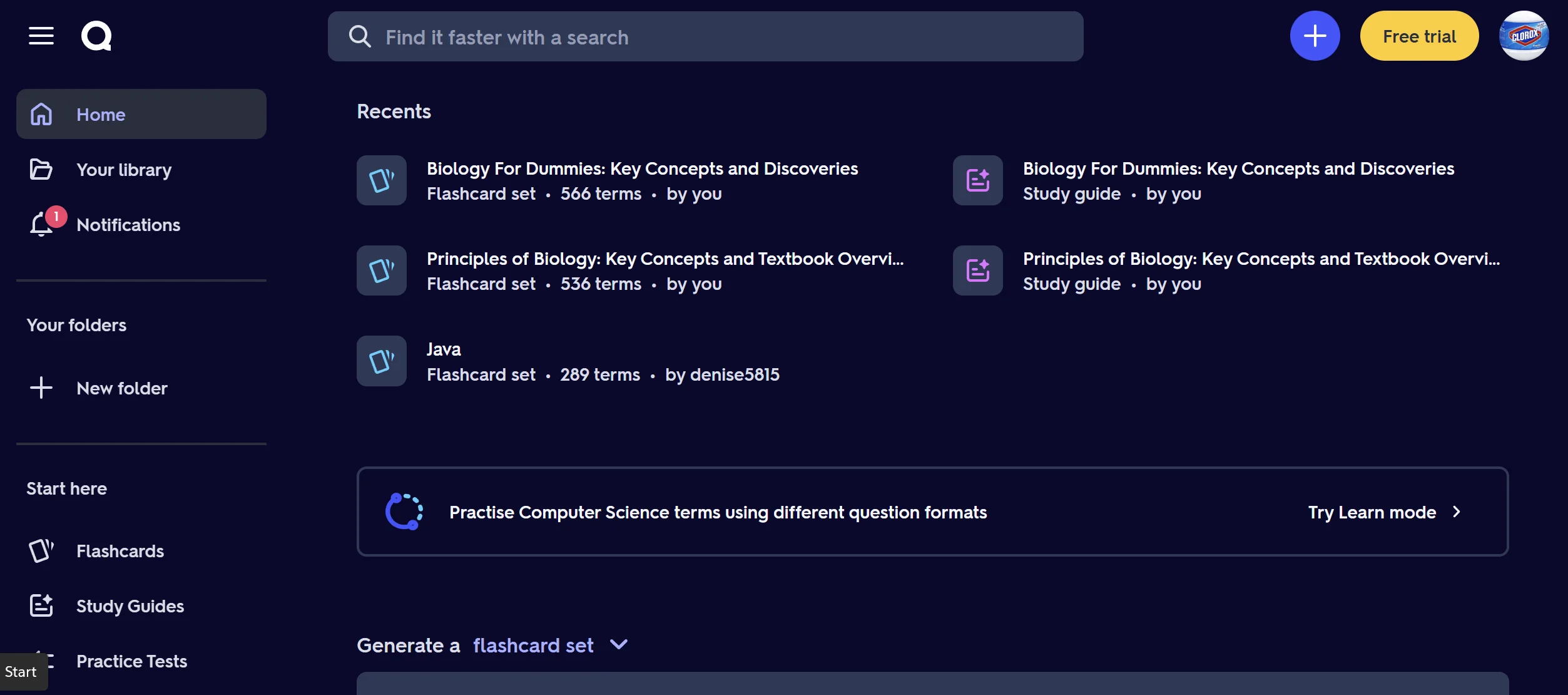Open Study Guides from Start here

(130, 605)
